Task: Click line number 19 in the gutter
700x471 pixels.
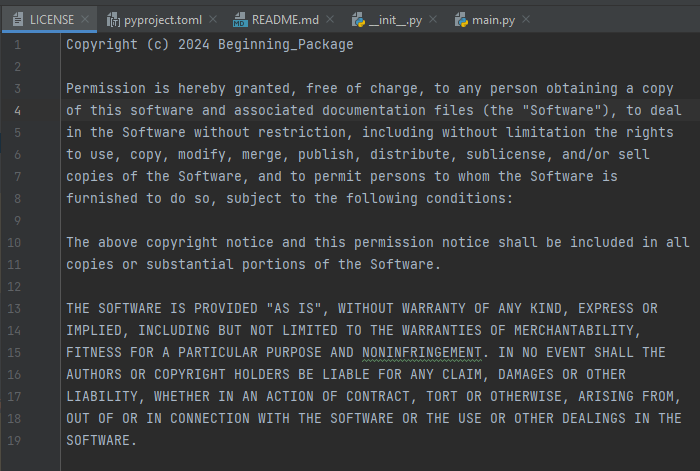Action: tap(14, 441)
